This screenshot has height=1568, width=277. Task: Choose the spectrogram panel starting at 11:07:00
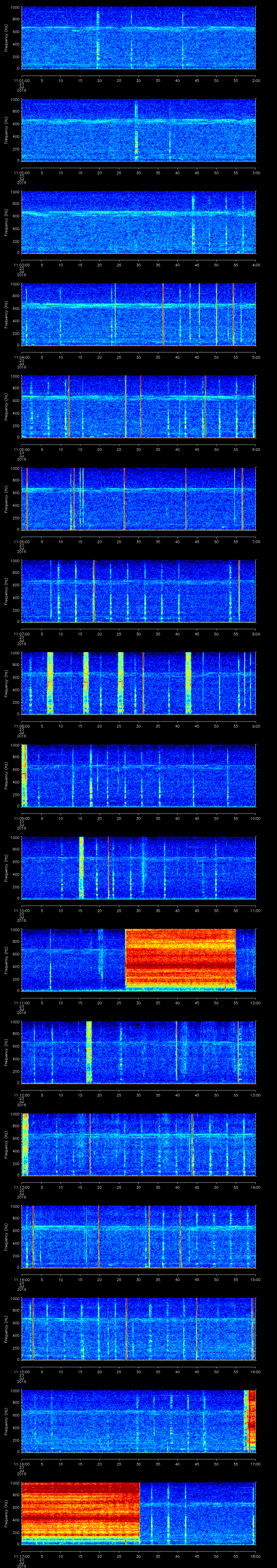coord(139,591)
